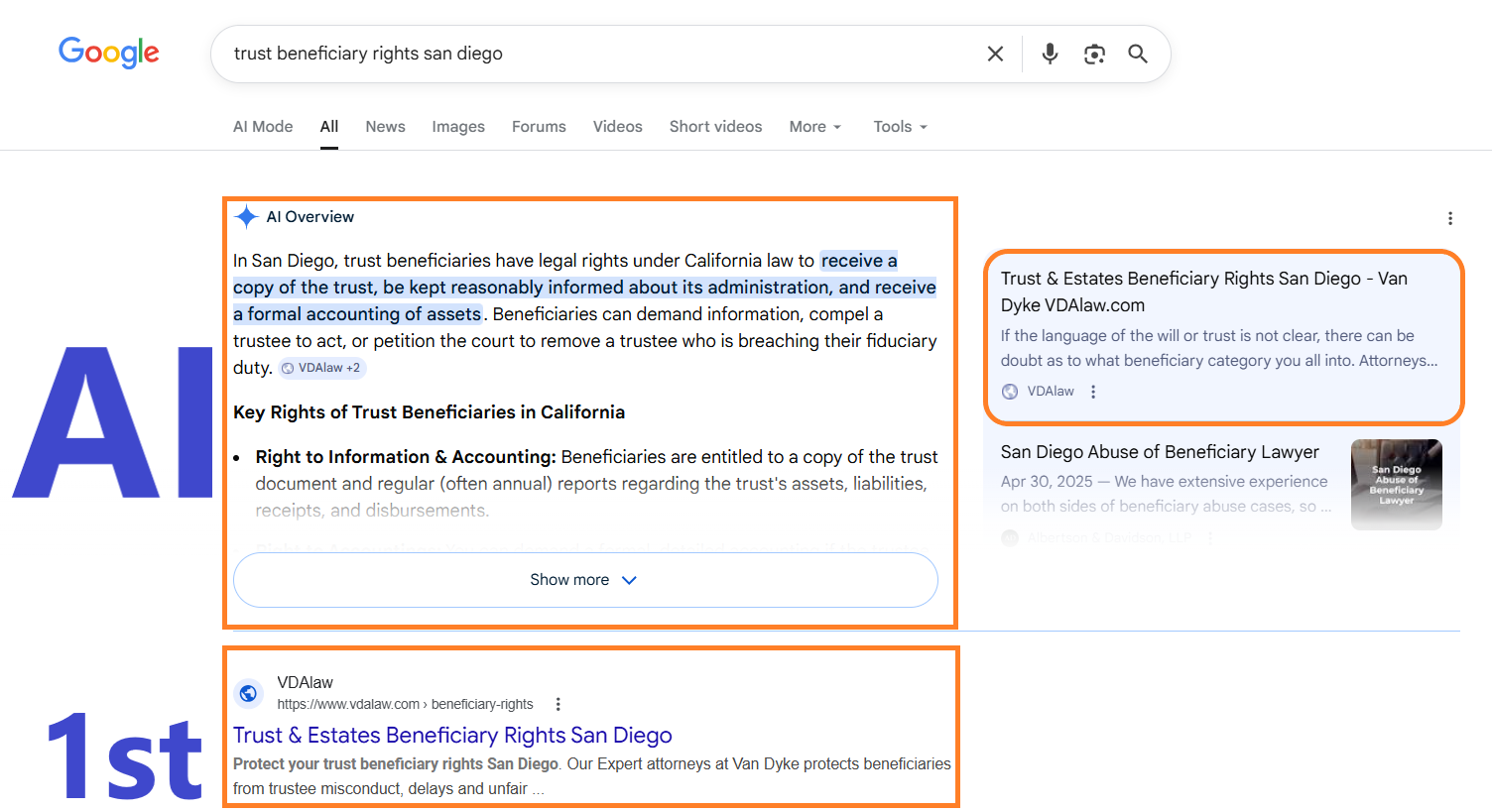Open Trust & Estates Beneficiary Rights San Diego link
Viewport: 1492px width, 812px height.
pyautogui.click(x=452, y=736)
